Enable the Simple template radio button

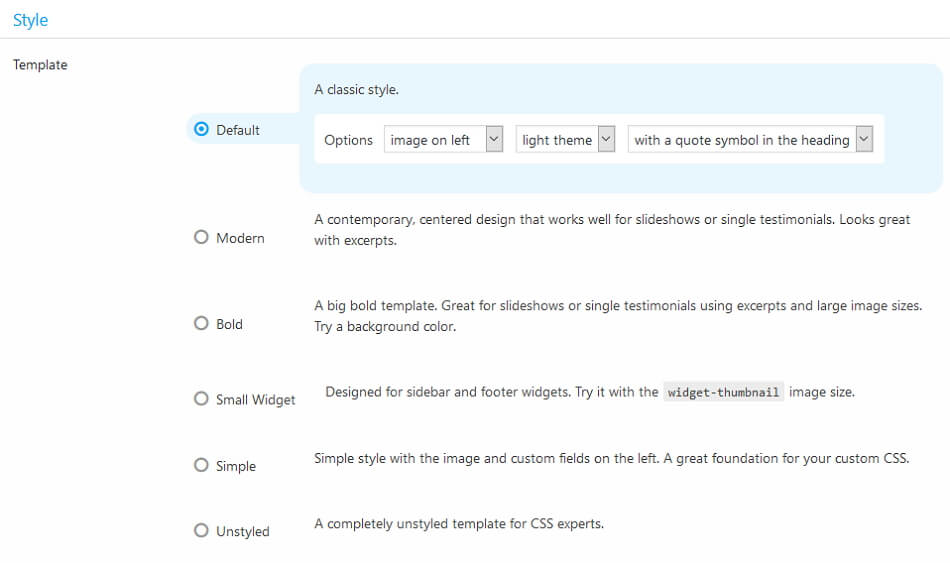click(201, 466)
